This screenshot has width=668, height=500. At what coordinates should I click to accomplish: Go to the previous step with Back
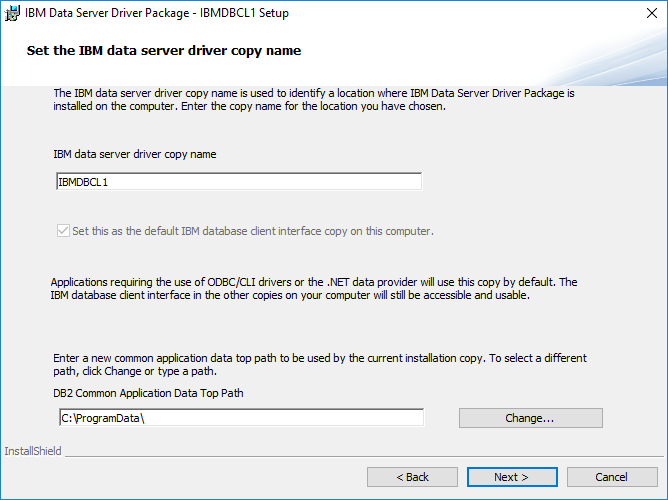pos(414,477)
